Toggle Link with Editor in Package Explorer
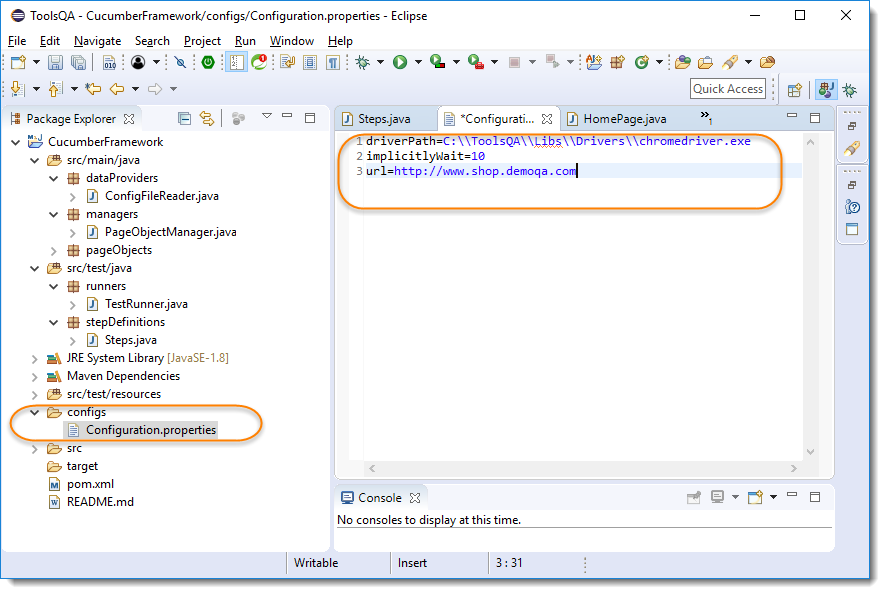The height and width of the screenshot is (594, 885). pos(207,118)
